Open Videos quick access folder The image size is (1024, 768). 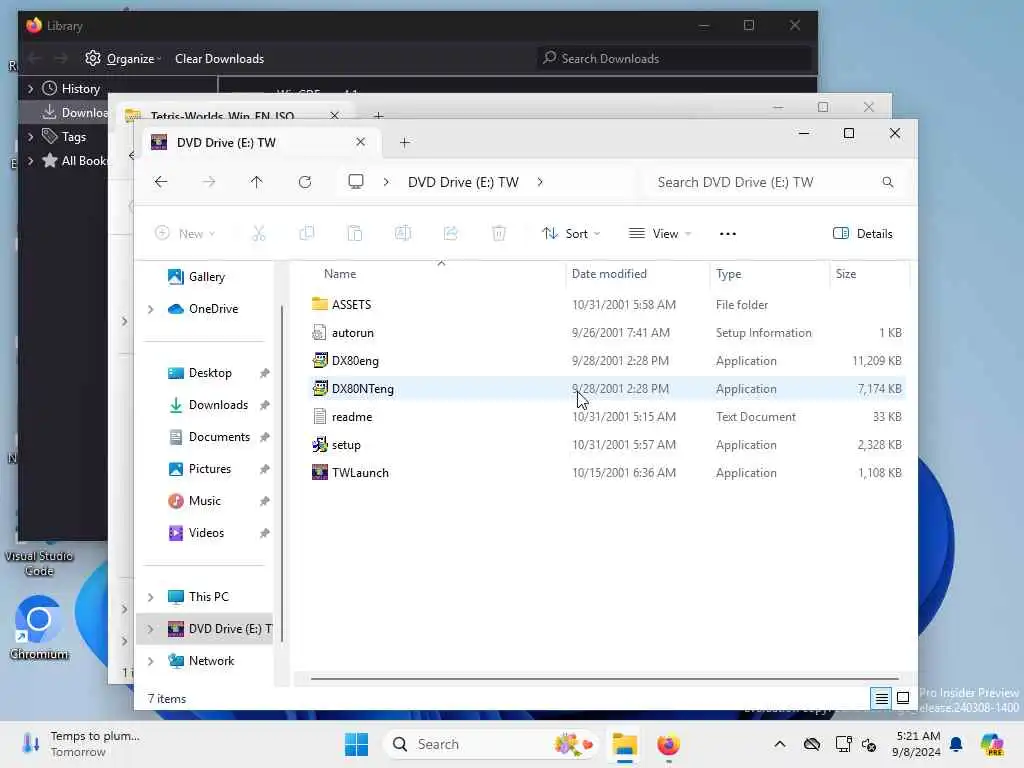[206, 533]
